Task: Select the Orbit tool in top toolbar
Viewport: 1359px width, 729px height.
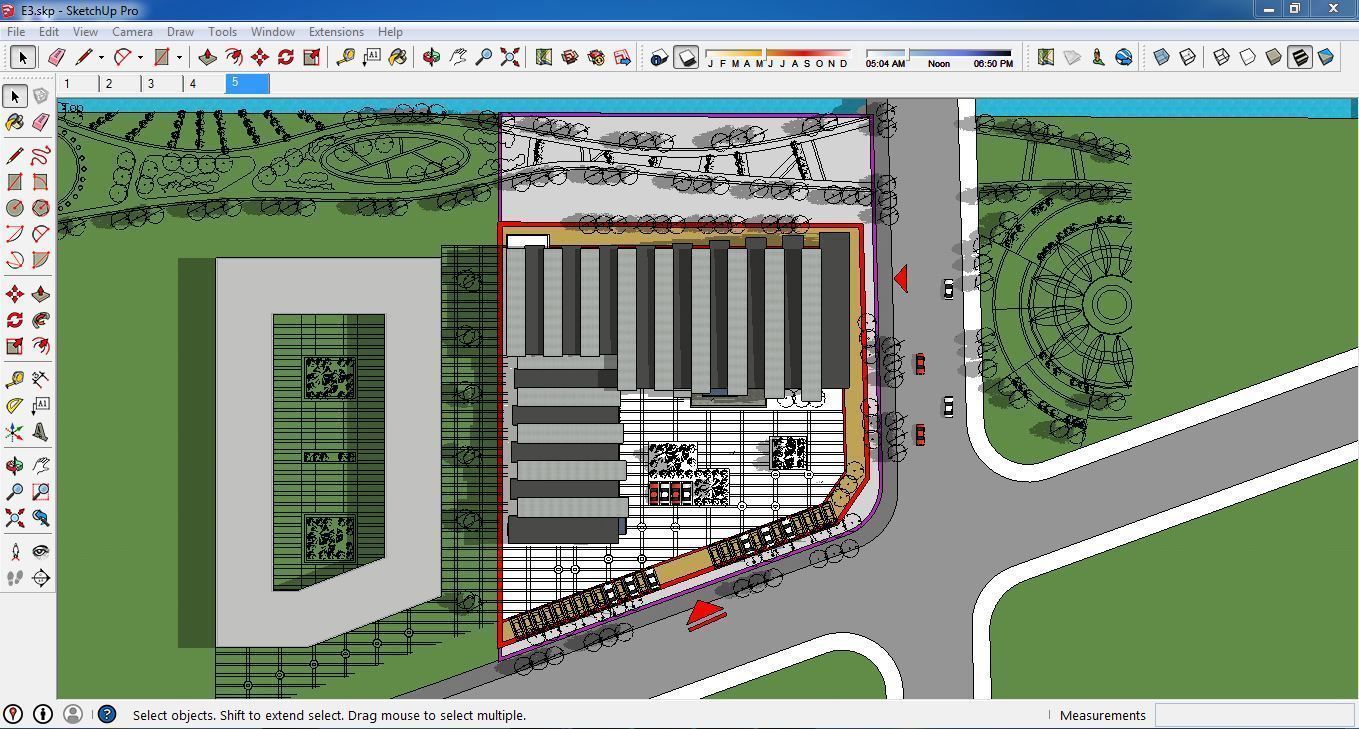Action: click(432, 57)
